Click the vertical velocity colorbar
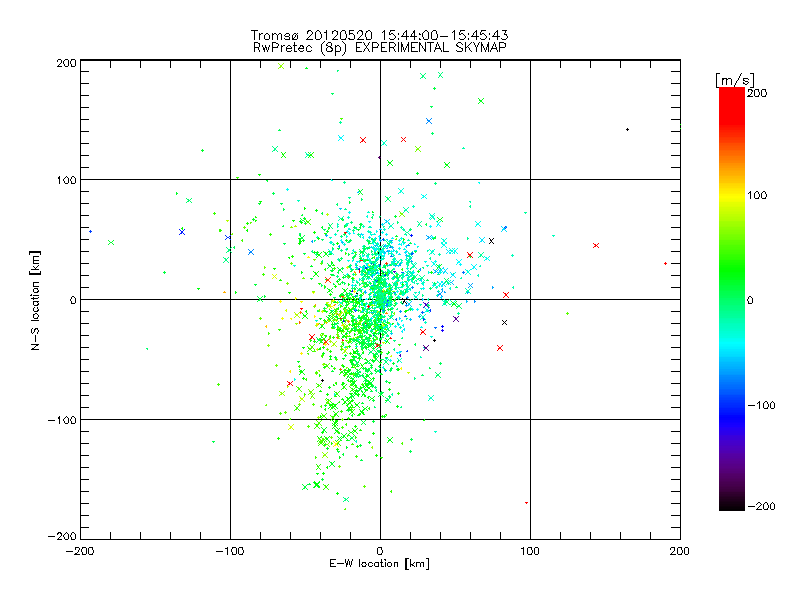Screen dimensions: 800x600 point(732,299)
